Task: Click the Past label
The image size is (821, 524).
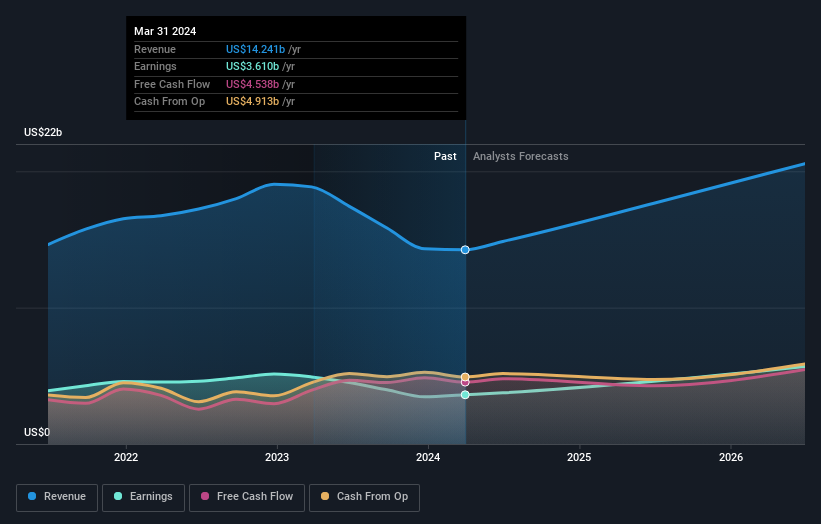Action: 445,157
